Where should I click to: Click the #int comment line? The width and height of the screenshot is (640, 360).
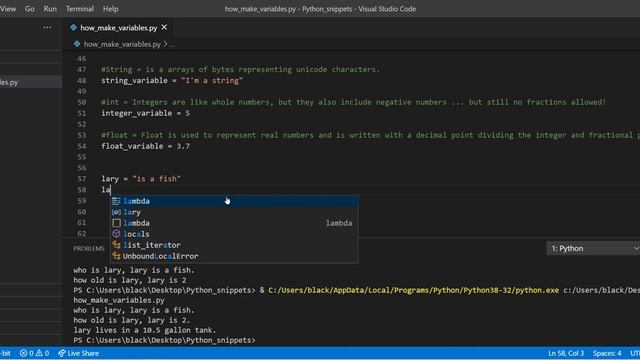coord(353,102)
